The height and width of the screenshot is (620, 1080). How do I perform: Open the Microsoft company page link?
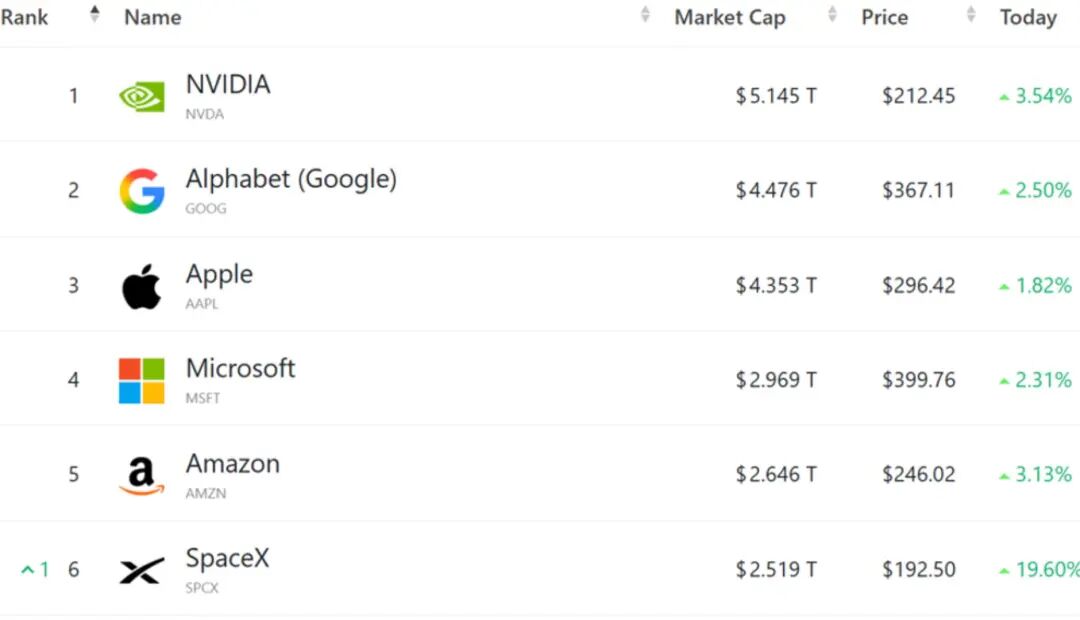(240, 369)
